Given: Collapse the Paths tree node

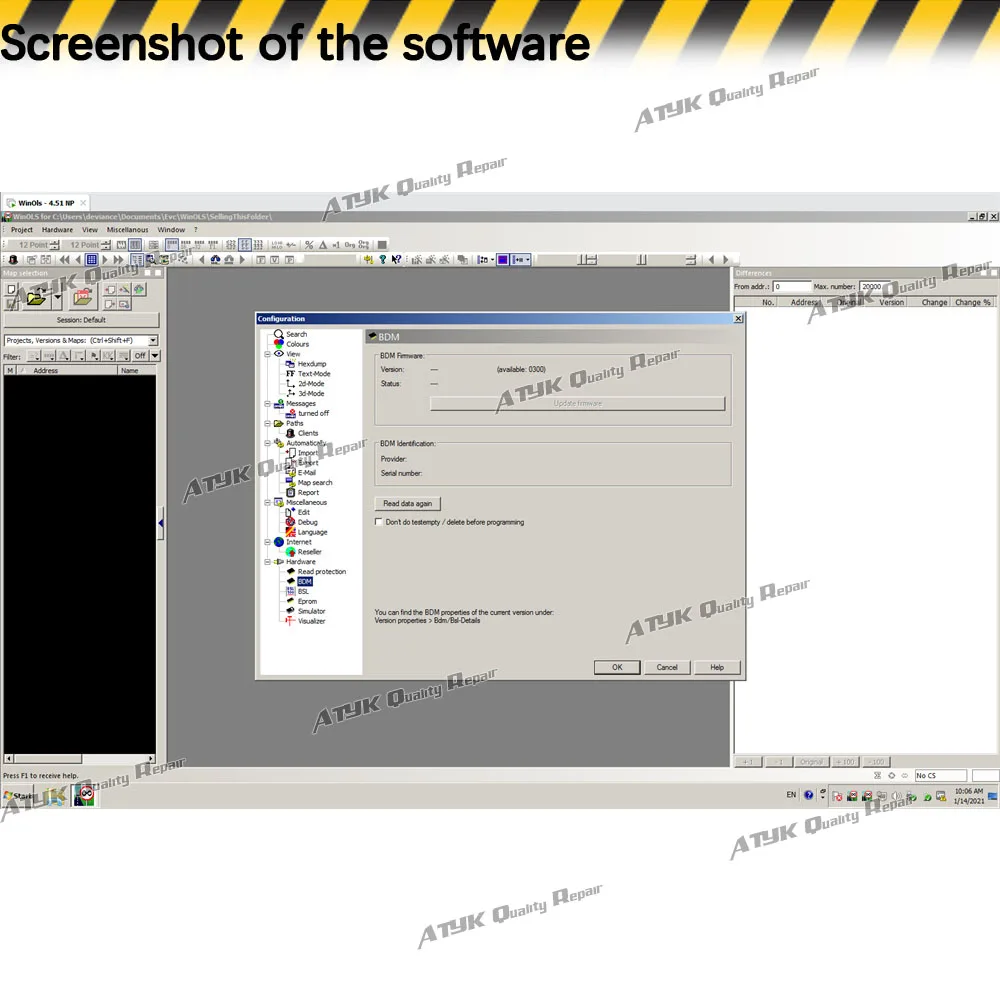Looking at the screenshot, I should pyautogui.click(x=268, y=423).
